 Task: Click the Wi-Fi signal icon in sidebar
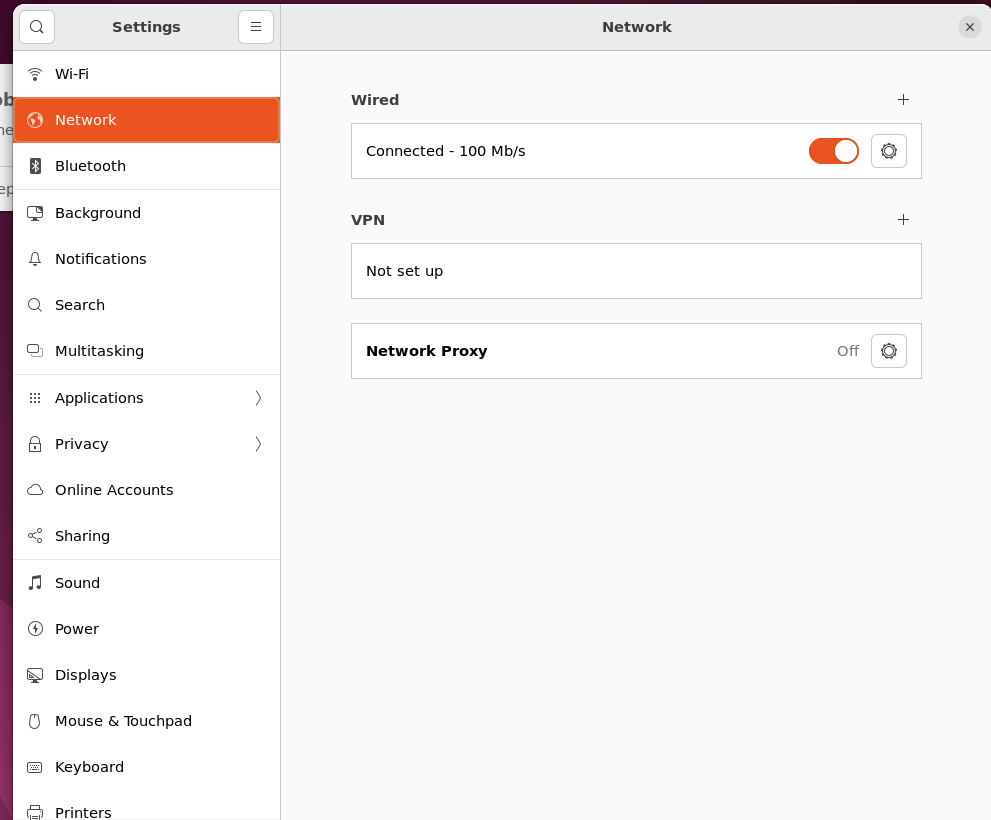tap(35, 74)
